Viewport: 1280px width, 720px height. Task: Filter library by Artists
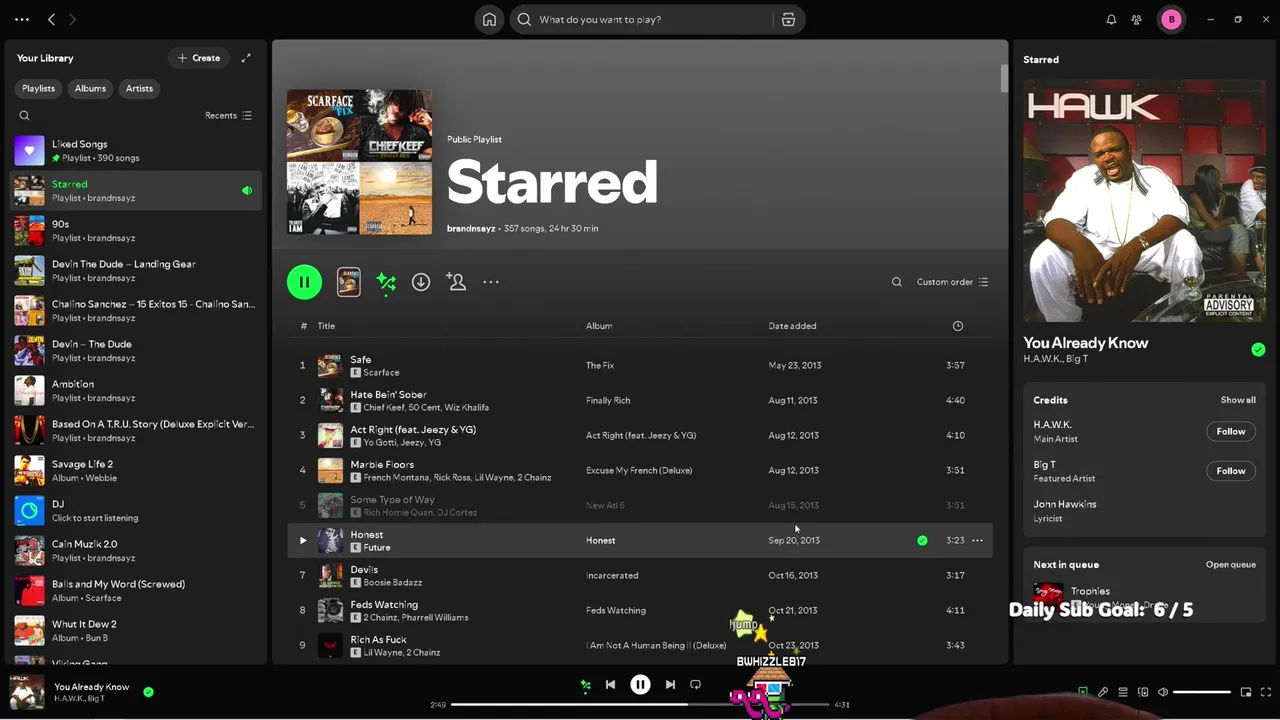139,88
